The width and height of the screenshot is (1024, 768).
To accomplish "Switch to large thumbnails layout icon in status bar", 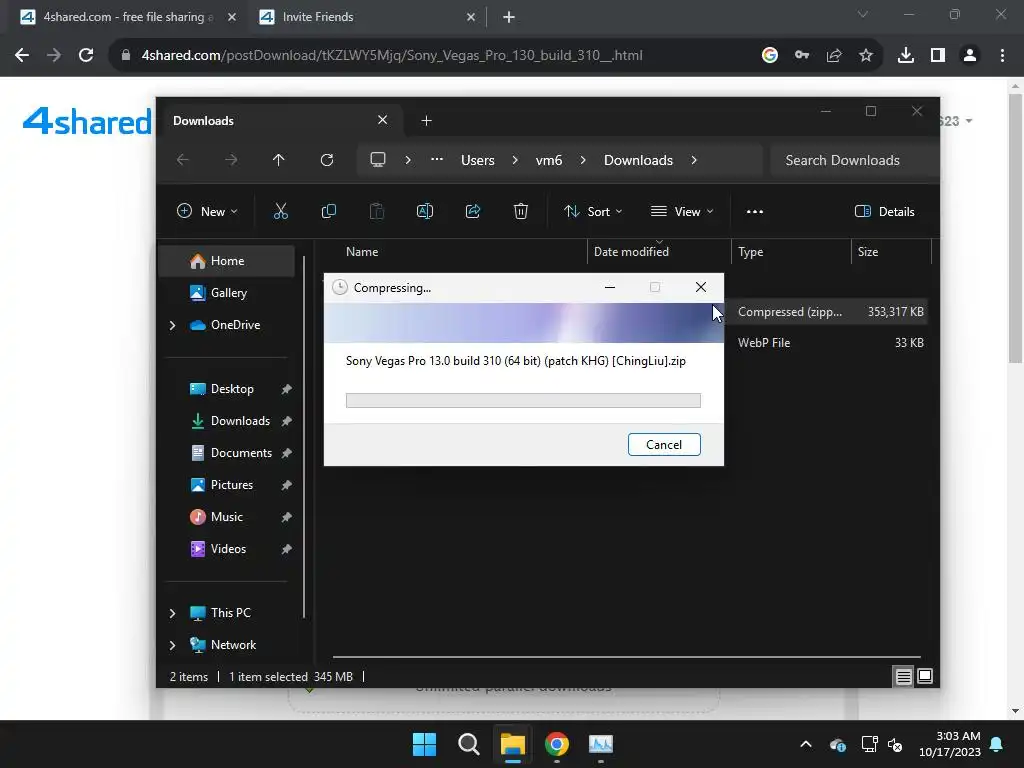I will tap(925, 676).
